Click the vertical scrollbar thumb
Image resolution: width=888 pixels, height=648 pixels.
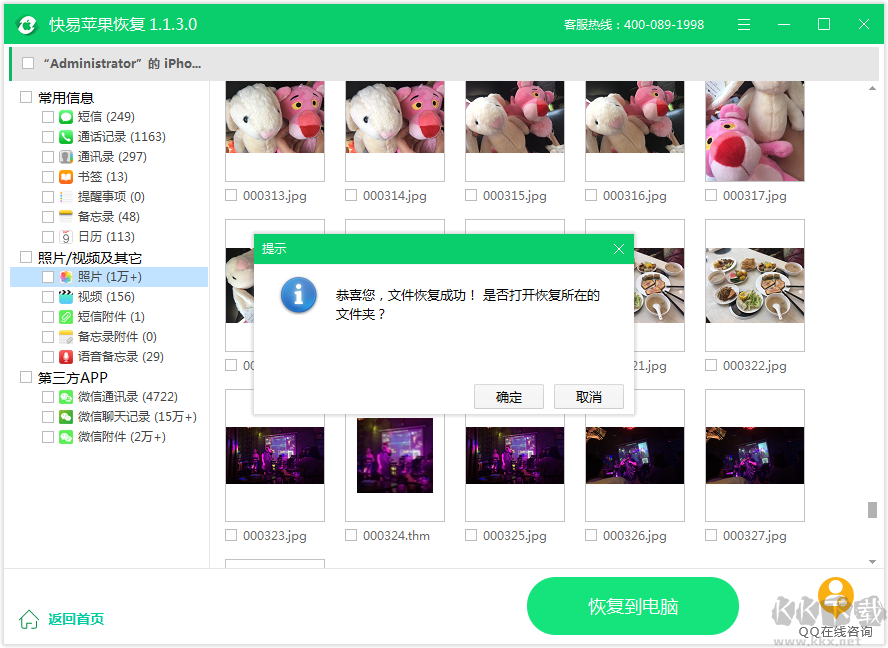[872, 509]
